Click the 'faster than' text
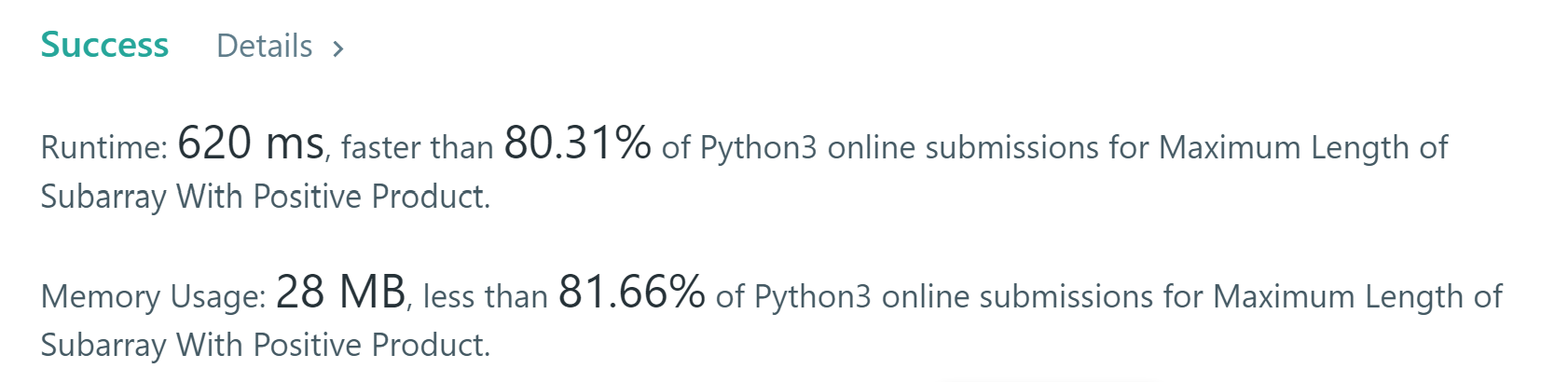The height and width of the screenshot is (382, 1568). coord(417,147)
